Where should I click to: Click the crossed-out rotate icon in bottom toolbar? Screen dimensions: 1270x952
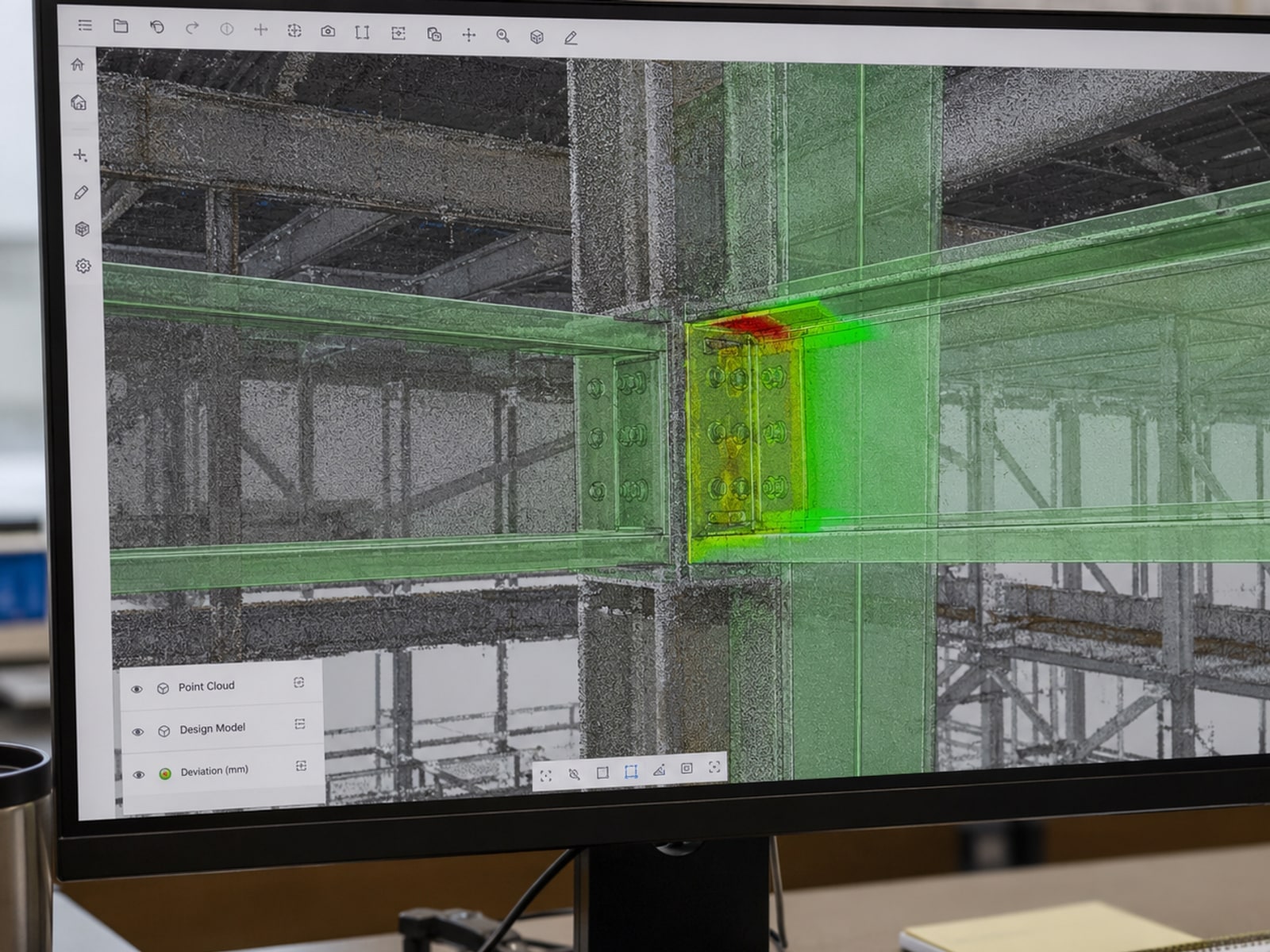[x=574, y=774]
